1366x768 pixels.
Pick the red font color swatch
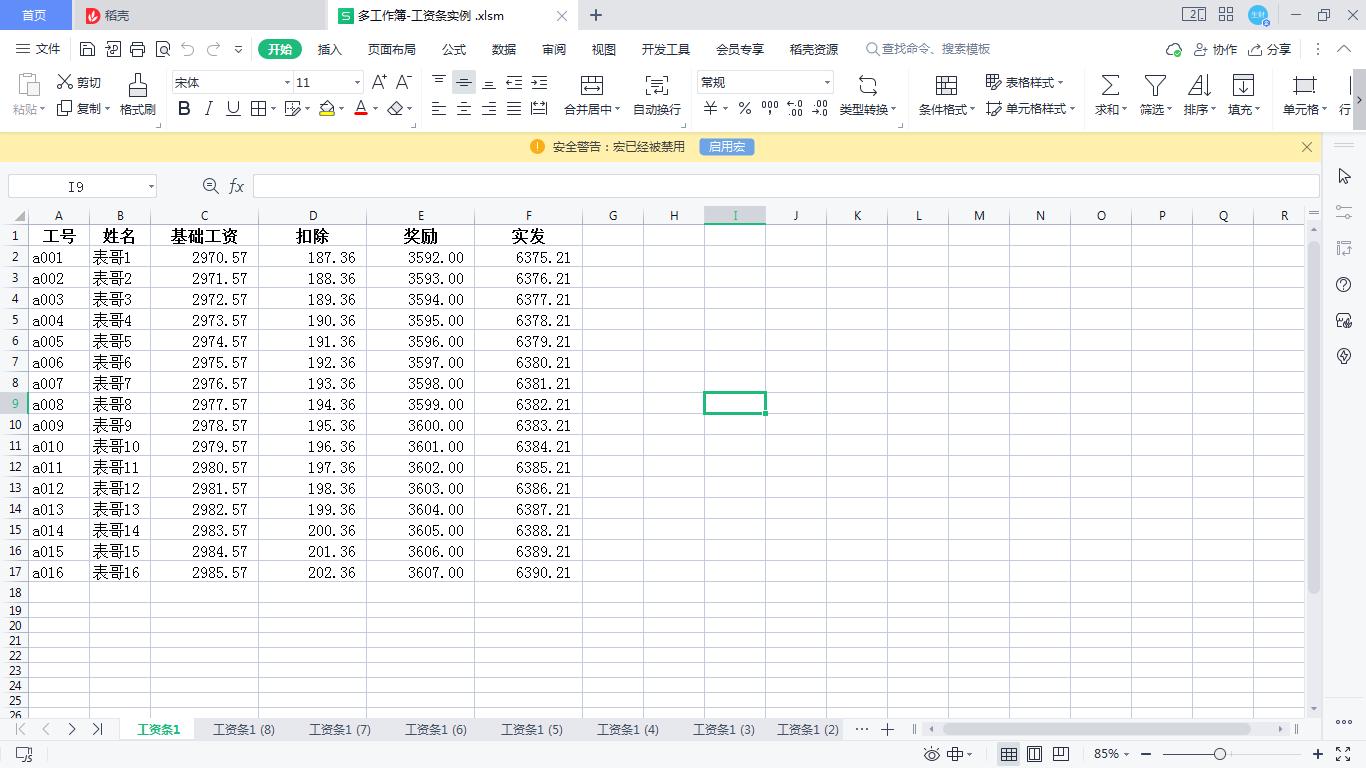360,109
